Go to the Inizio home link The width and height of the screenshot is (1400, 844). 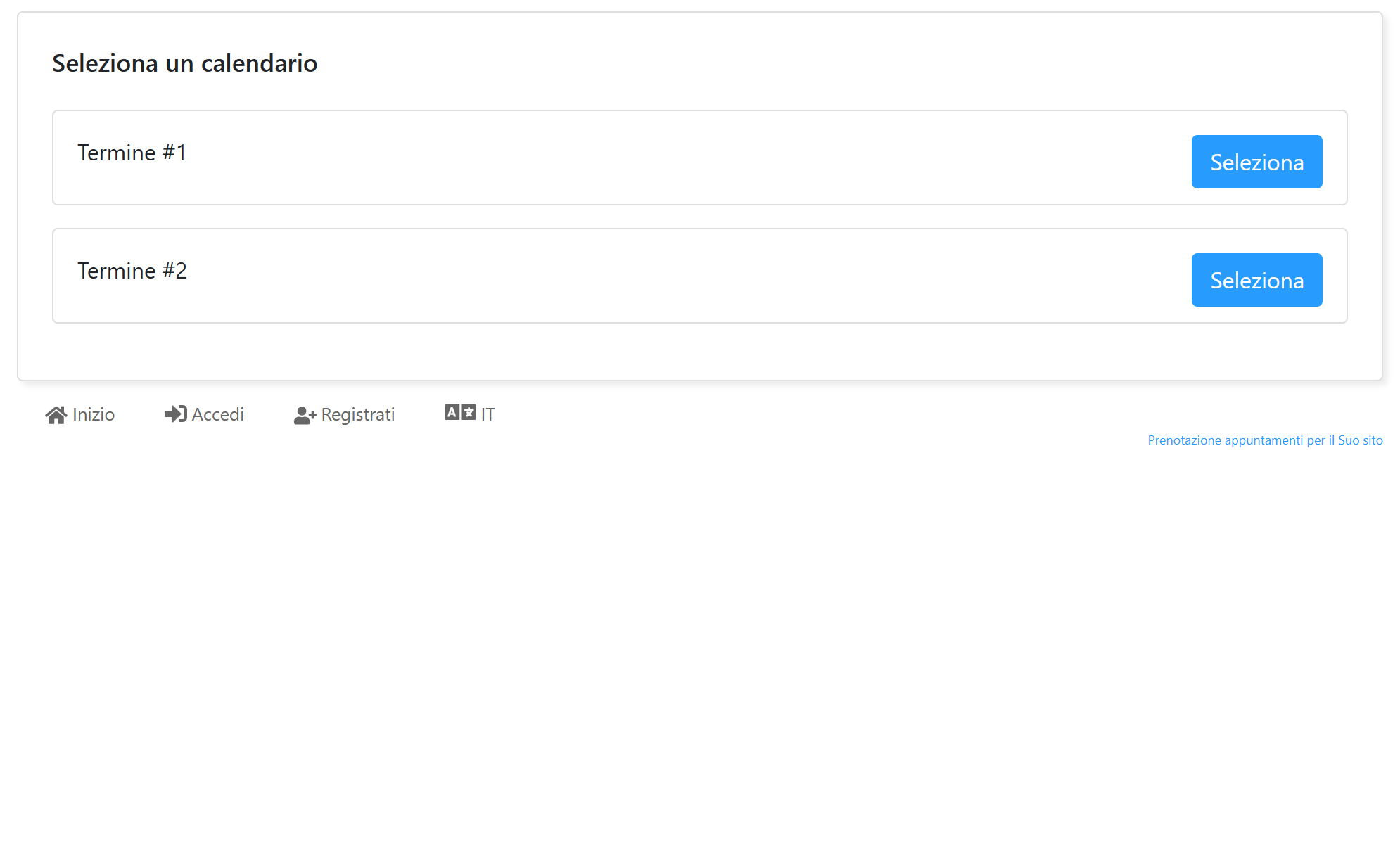click(x=80, y=415)
